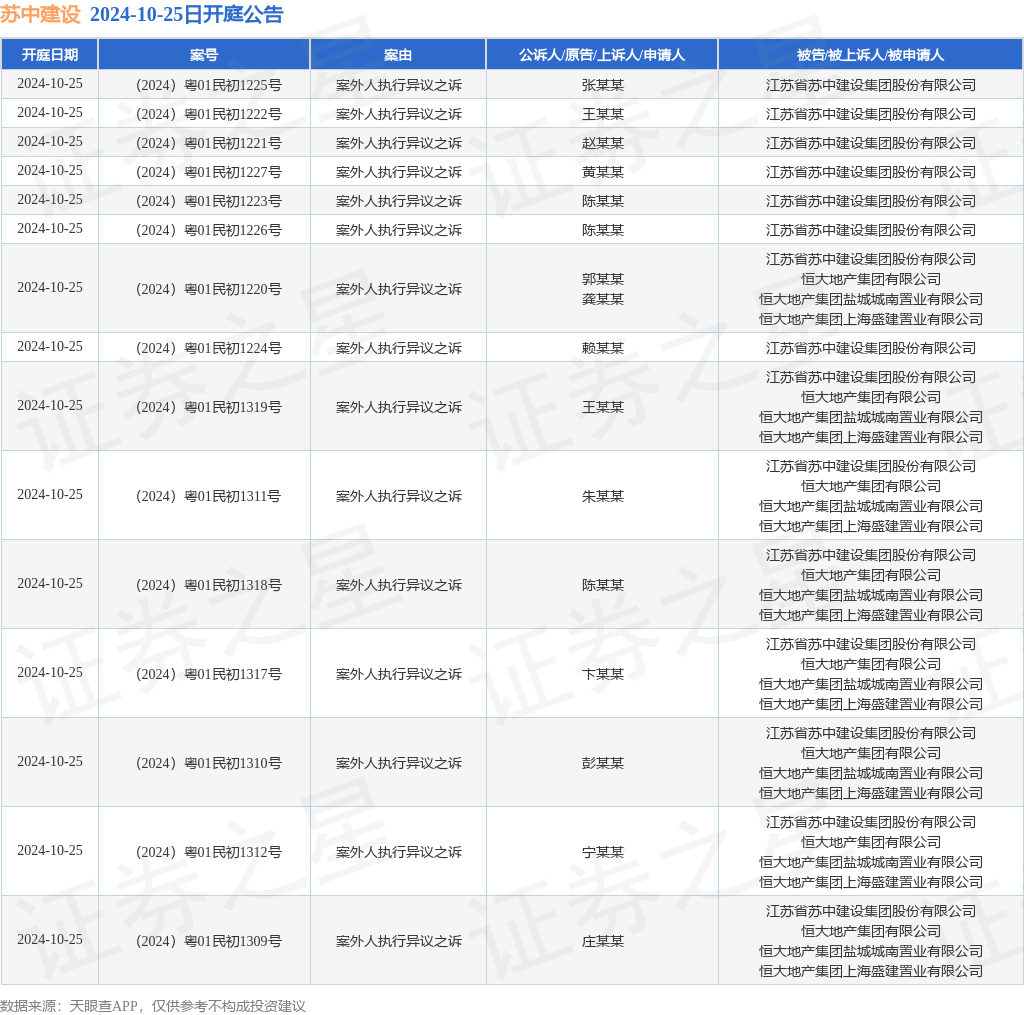Click plaintiff name 庄某某
Viewport: 1024px width, 1015px height.
coord(603,941)
